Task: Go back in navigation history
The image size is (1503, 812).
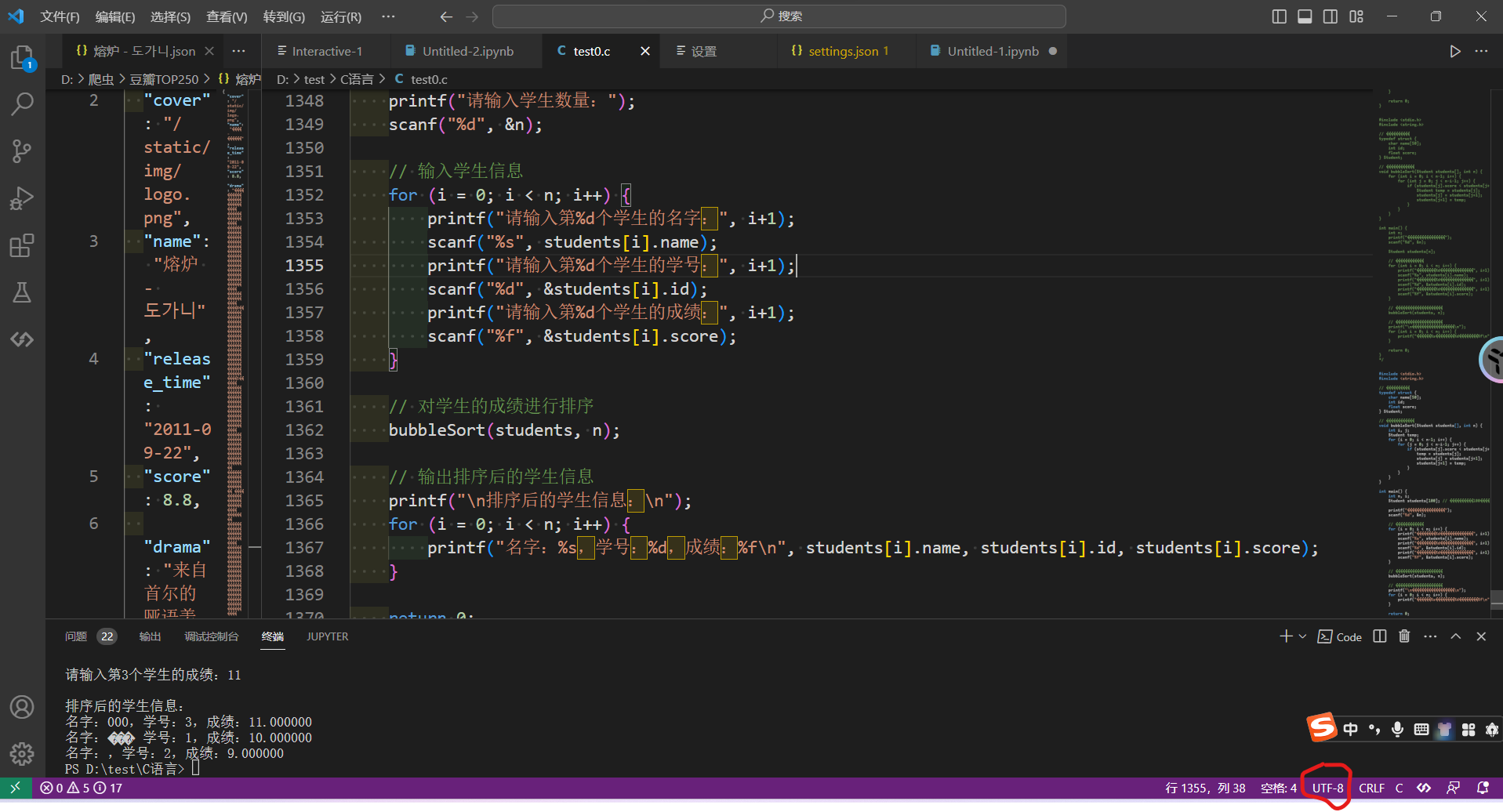Action: [x=446, y=16]
